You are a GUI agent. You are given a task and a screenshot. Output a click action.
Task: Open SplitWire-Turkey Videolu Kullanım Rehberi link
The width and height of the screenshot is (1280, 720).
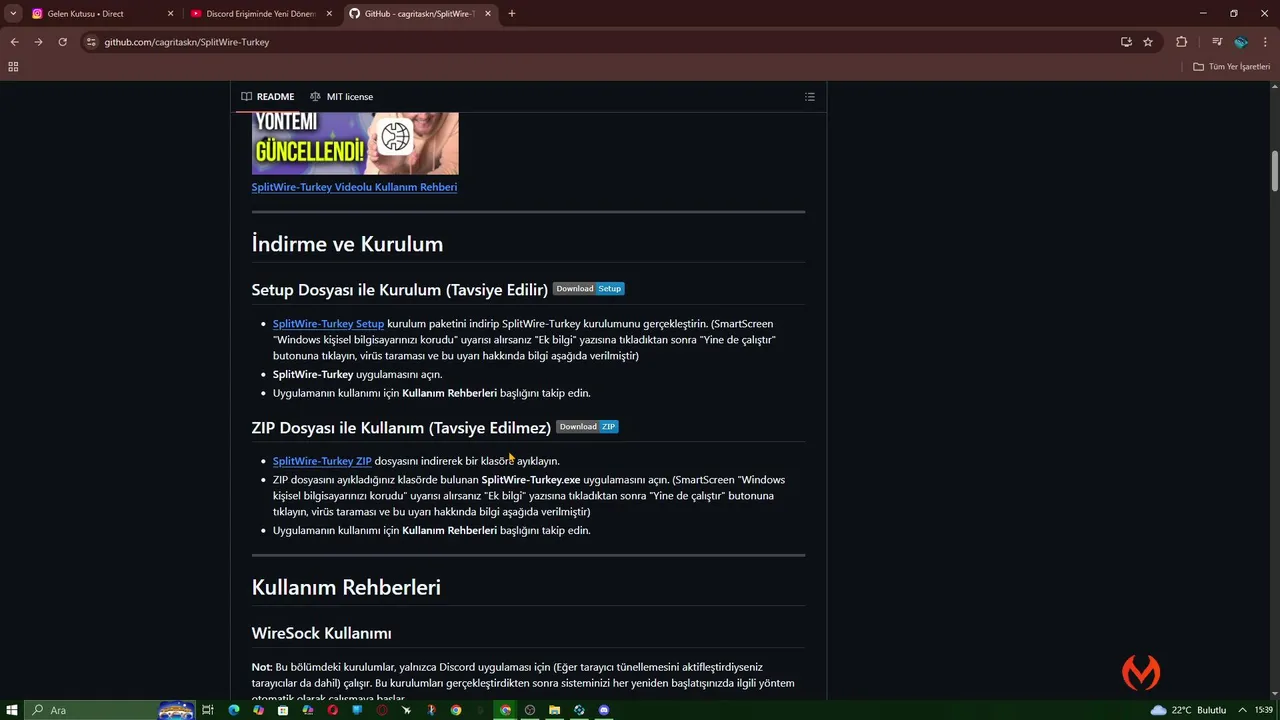(x=354, y=187)
